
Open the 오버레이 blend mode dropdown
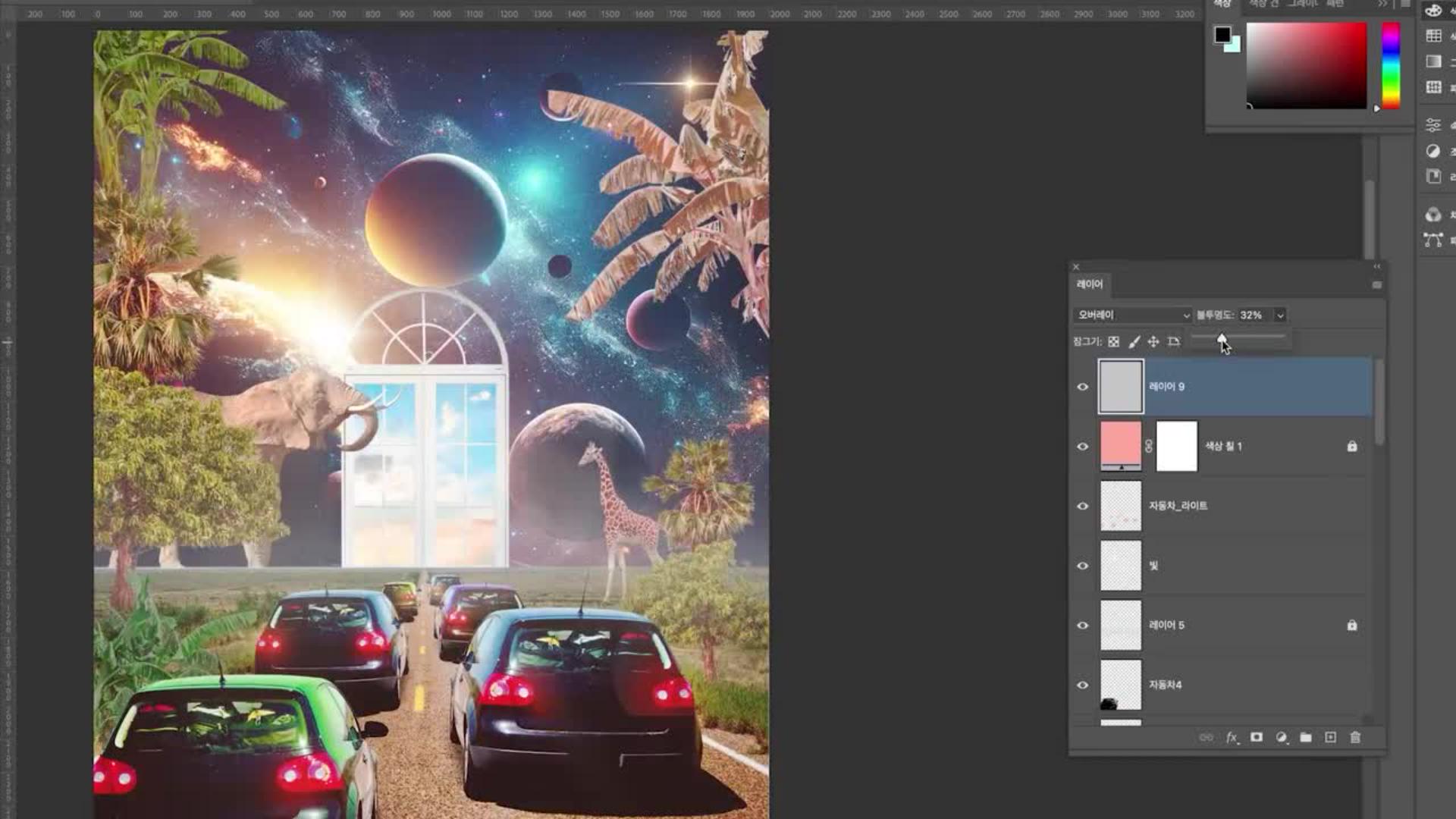click(x=1131, y=315)
